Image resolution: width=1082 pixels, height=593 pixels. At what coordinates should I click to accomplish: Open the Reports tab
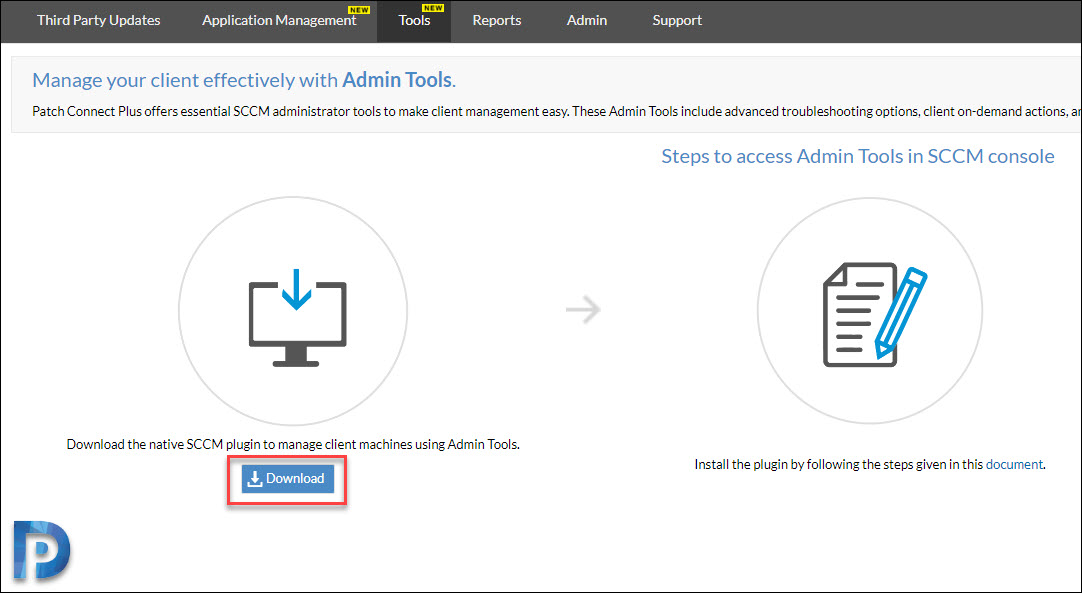click(x=497, y=21)
